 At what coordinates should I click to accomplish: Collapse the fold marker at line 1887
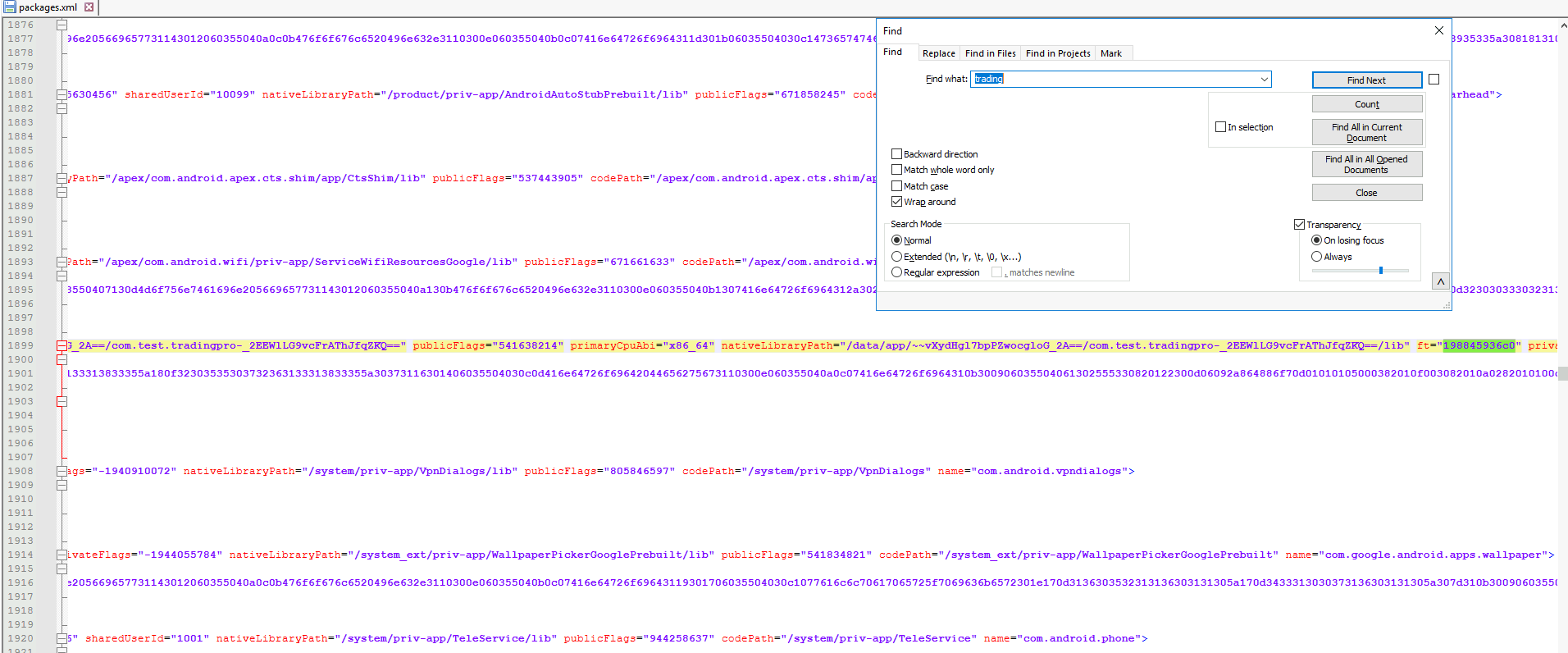coord(62,178)
